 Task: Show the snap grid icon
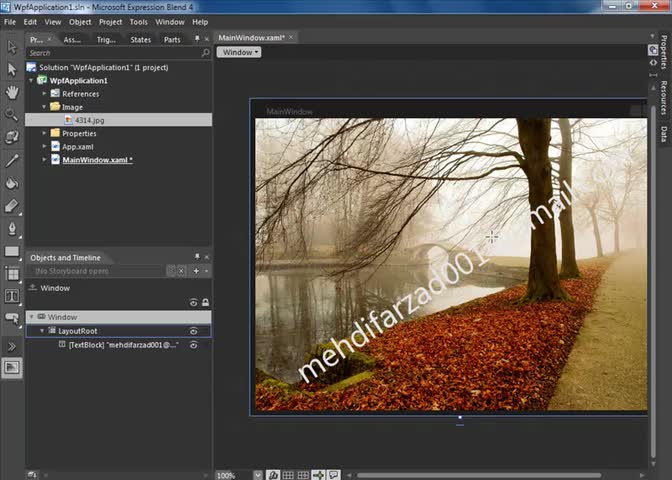288,475
